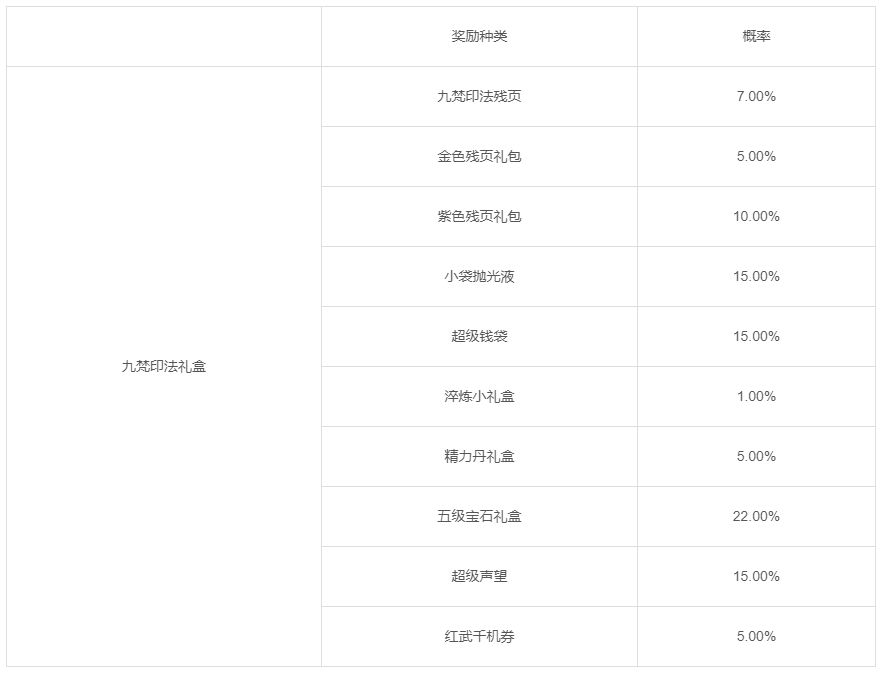Select the 红武千机券 reward cell
Viewport: 882px width, 673px height.
point(479,637)
